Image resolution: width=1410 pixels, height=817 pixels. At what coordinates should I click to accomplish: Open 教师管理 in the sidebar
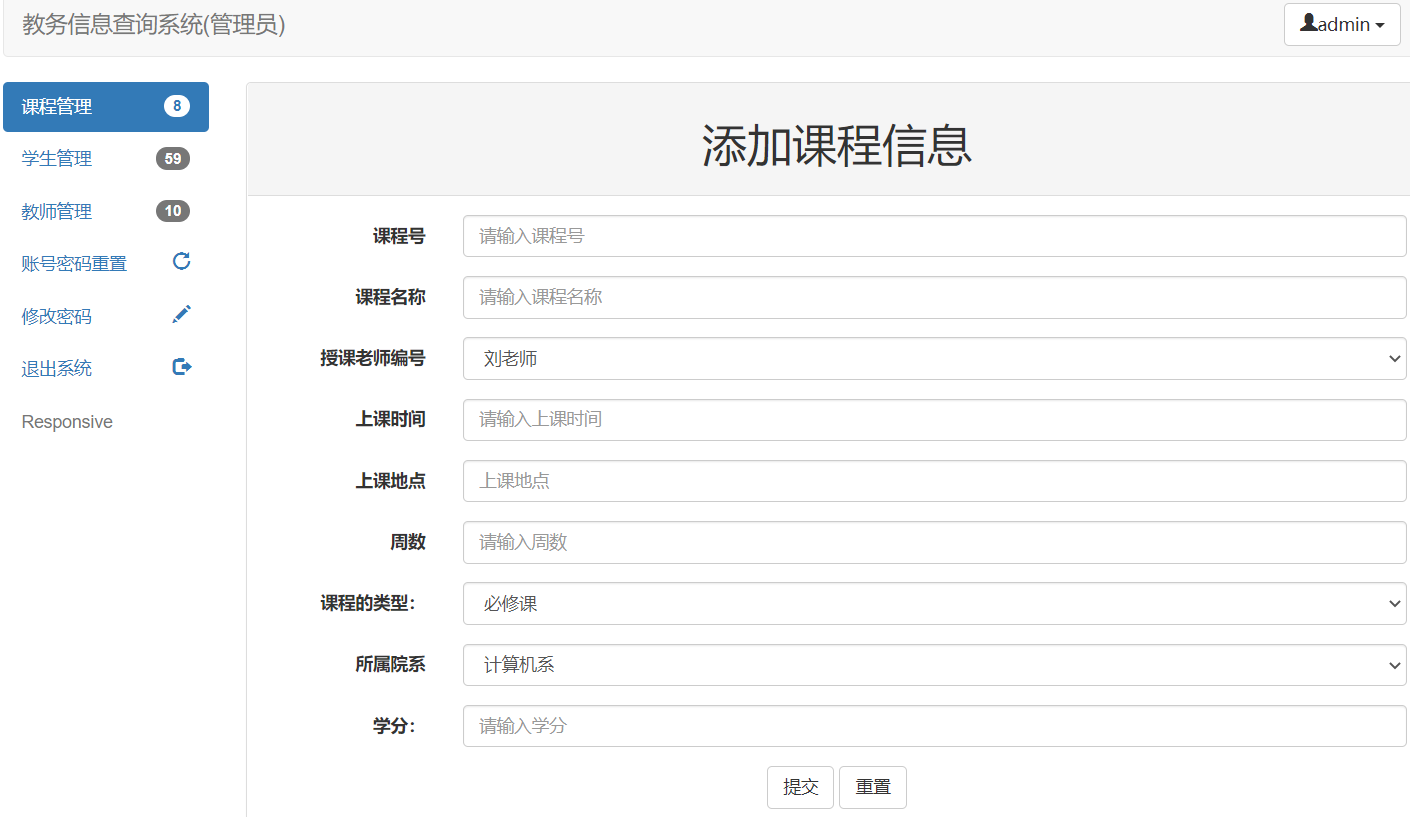coord(106,212)
